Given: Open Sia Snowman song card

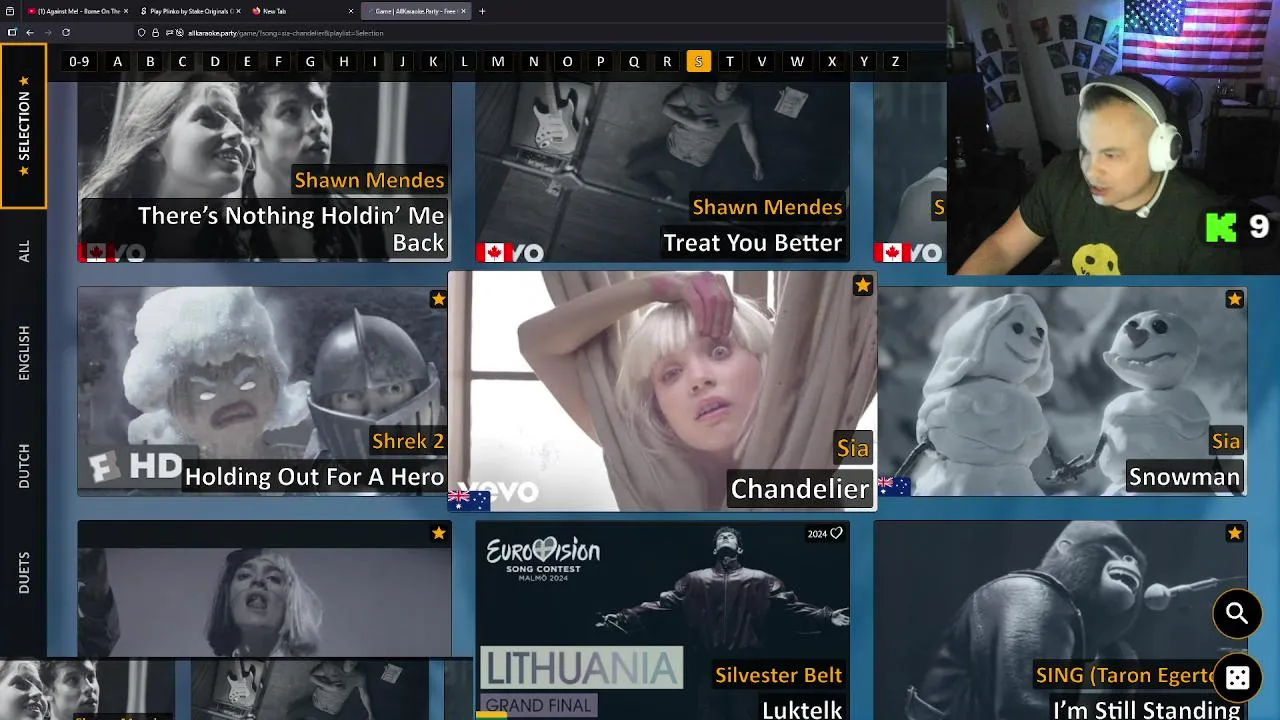Looking at the screenshot, I should [1061, 391].
